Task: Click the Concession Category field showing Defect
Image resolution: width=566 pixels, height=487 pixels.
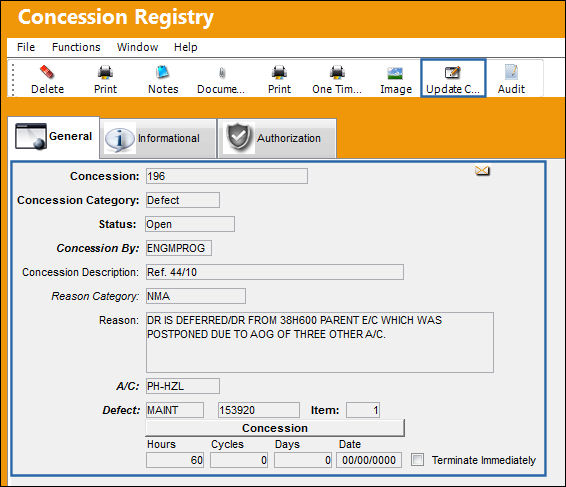Action: tap(183, 200)
